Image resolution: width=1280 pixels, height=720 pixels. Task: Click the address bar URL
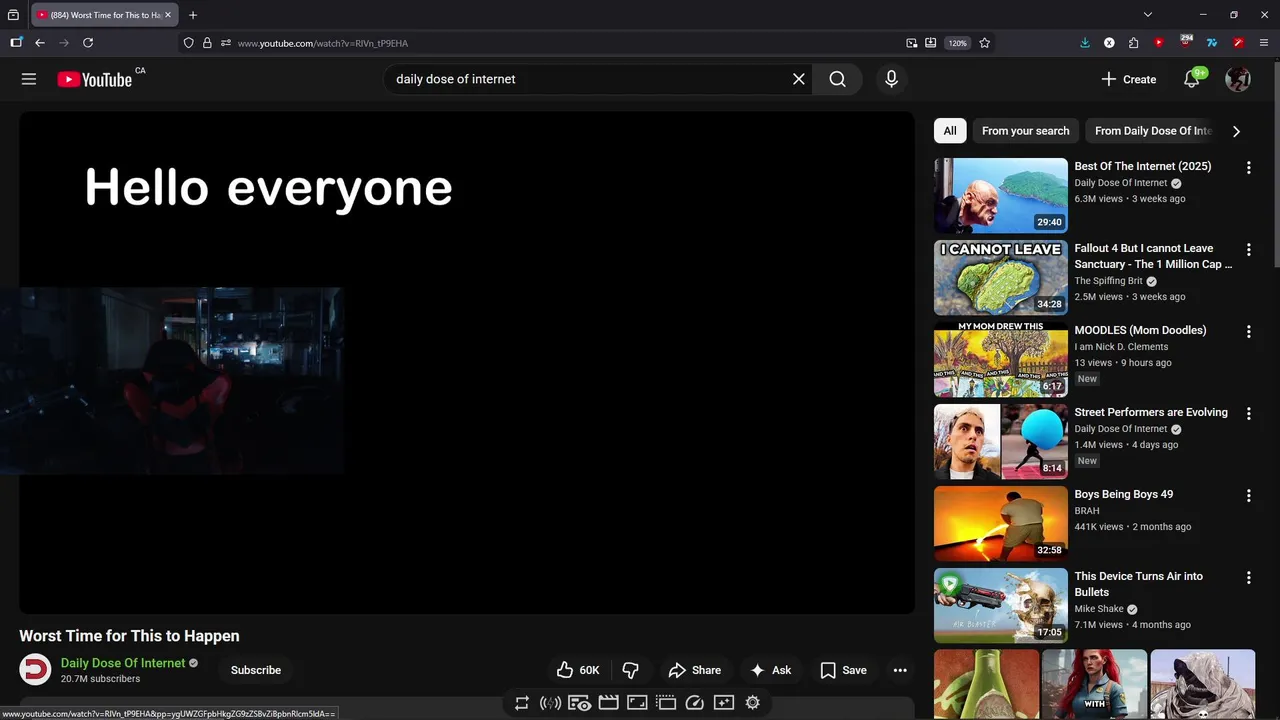pos(323,43)
